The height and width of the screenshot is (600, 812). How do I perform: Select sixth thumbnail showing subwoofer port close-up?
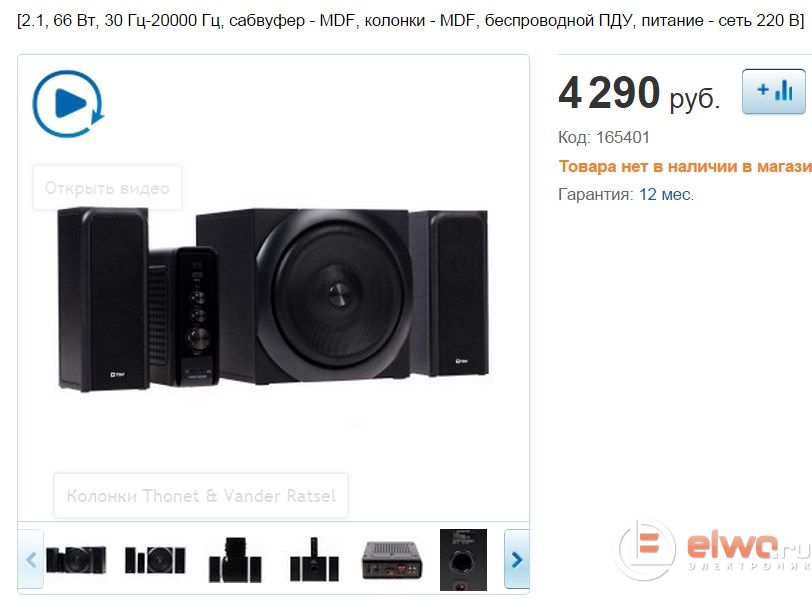[463, 560]
